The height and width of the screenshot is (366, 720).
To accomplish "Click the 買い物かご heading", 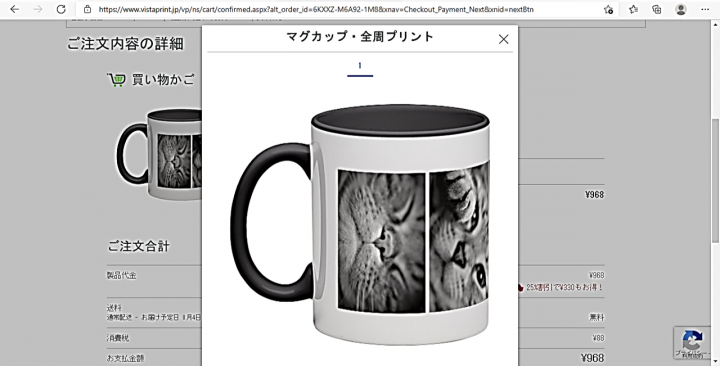I will (x=163, y=79).
